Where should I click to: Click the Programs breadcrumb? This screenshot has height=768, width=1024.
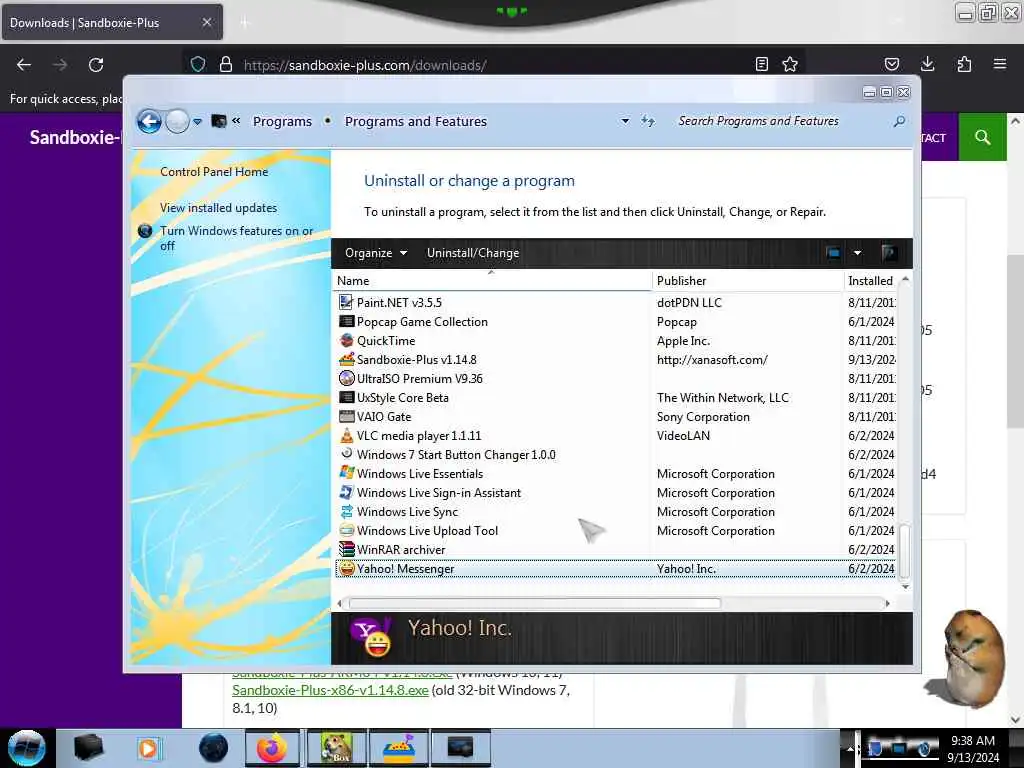point(282,121)
